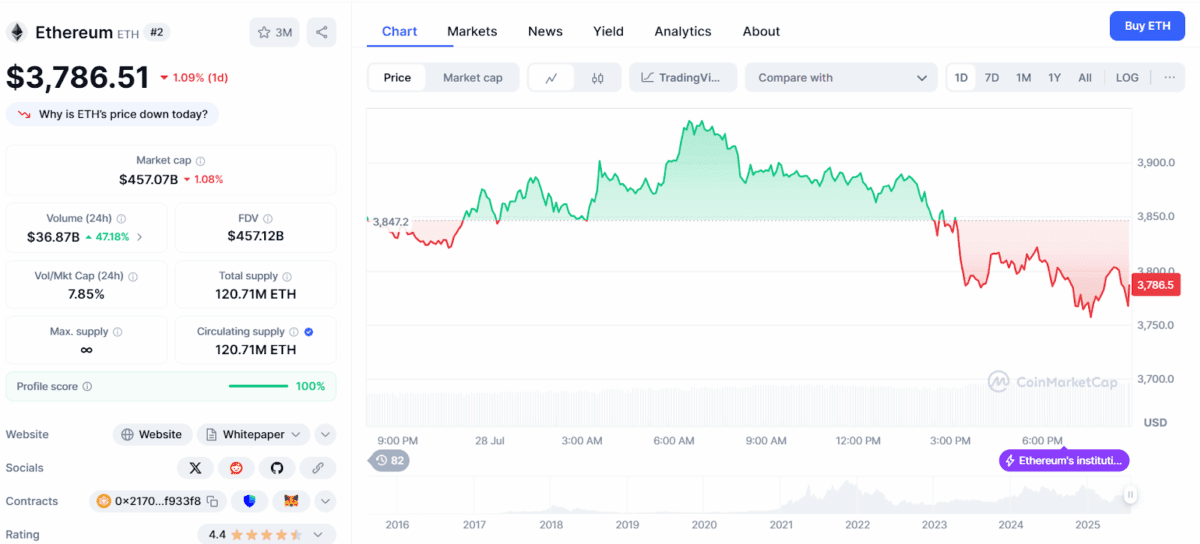Screen dimensions: 1200x544
Task: Click Profile score info icon
Action: [87, 387]
